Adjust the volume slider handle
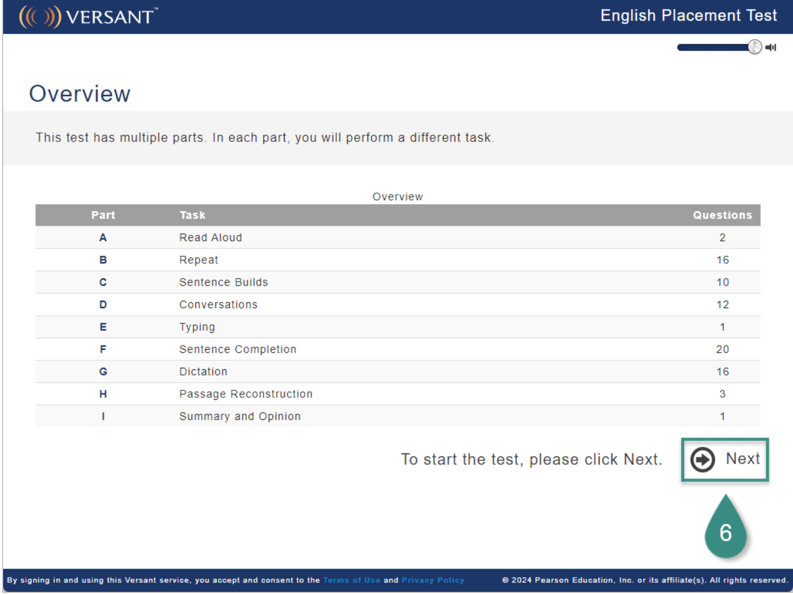Image resolution: width=793 pixels, height=594 pixels. [x=755, y=47]
